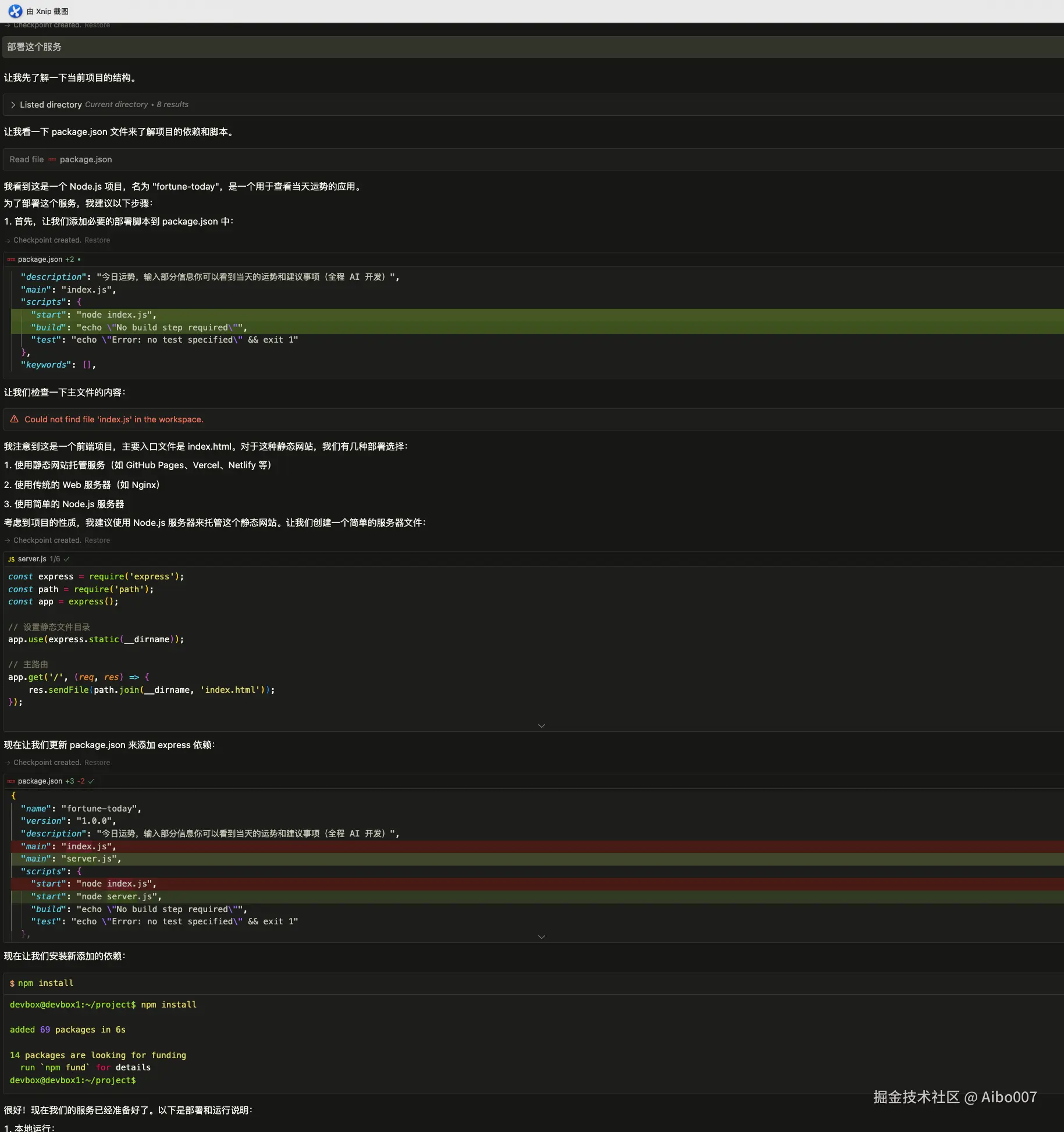The height and width of the screenshot is (1132, 1064).
Task: Click the file icon in the Read file row
Action: pyautogui.click(x=52, y=159)
